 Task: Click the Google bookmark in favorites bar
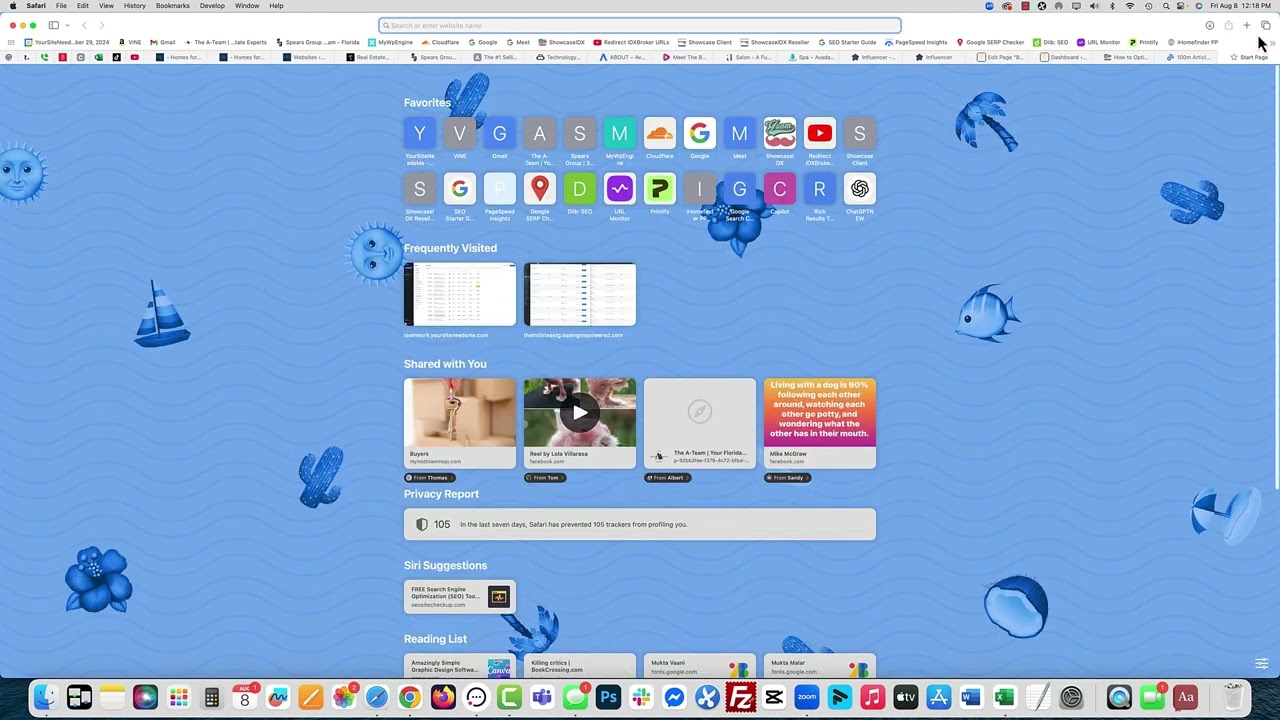coord(483,42)
